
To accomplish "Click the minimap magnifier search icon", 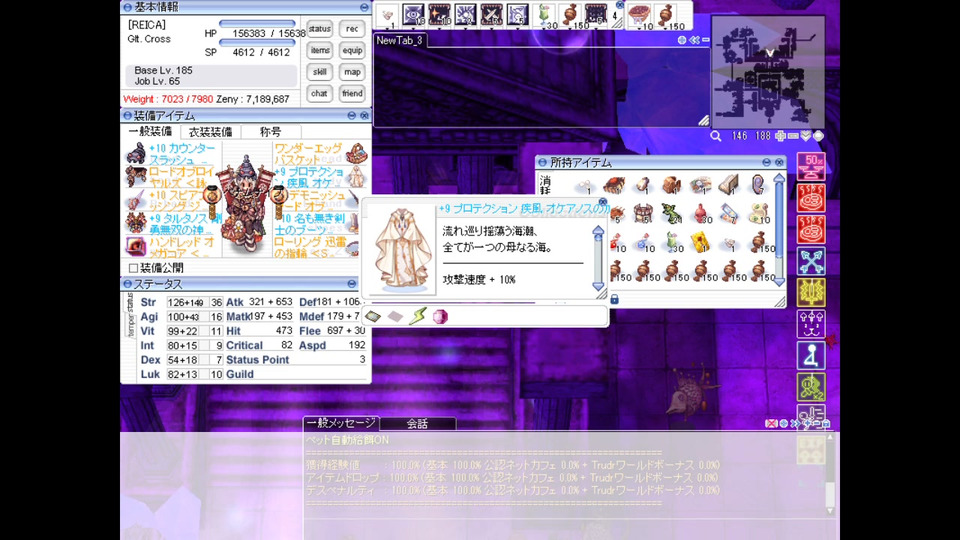I will pos(715,136).
